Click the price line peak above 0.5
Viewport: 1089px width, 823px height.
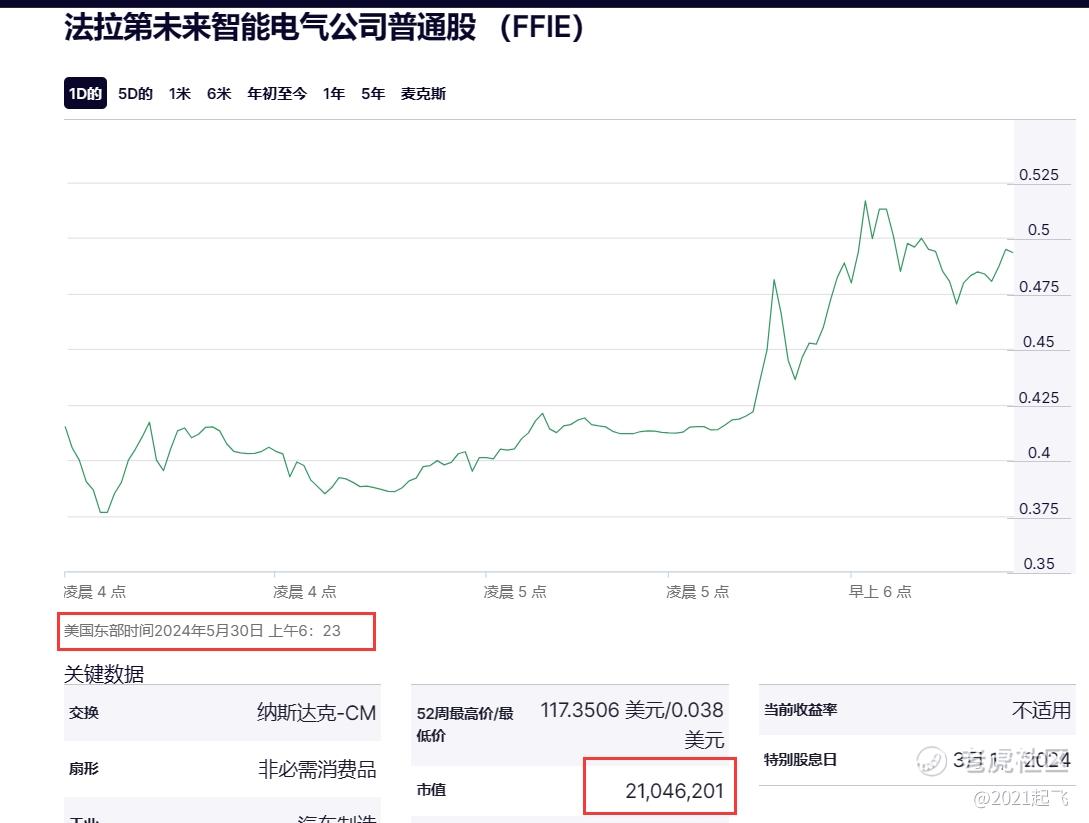pyautogui.click(x=865, y=201)
